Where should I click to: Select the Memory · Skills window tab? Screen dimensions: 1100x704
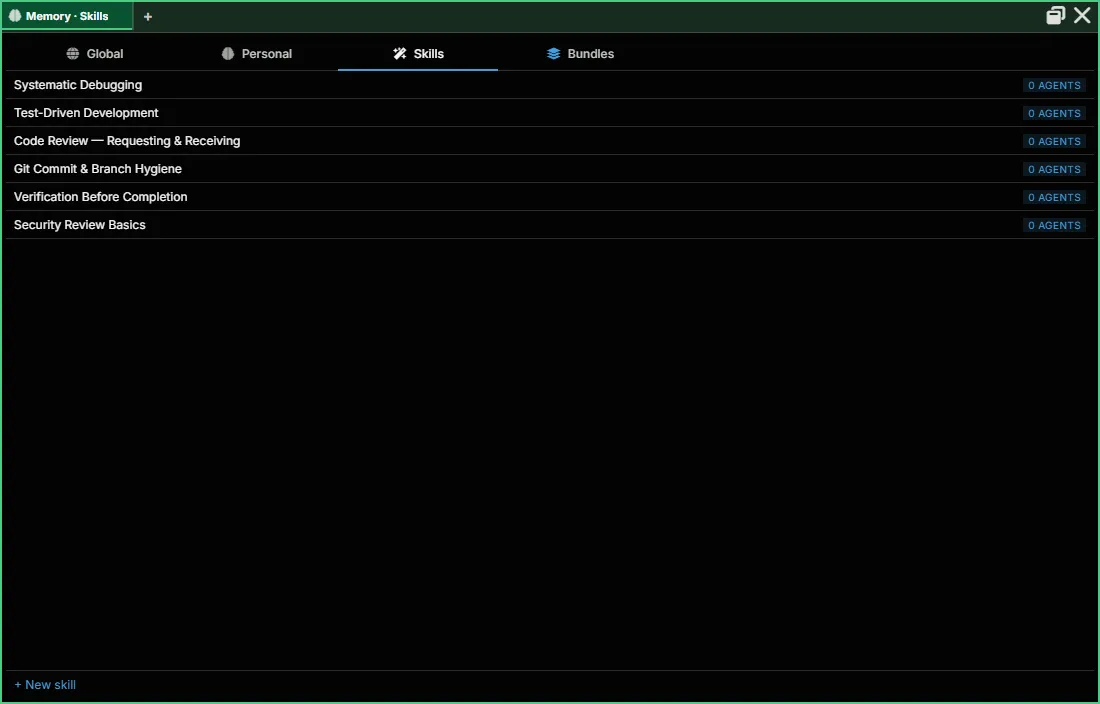tap(67, 16)
